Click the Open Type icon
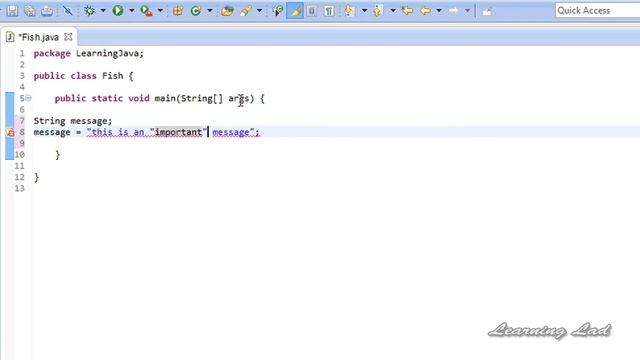The height and width of the screenshot is (360, 640). tap(227, 10)
